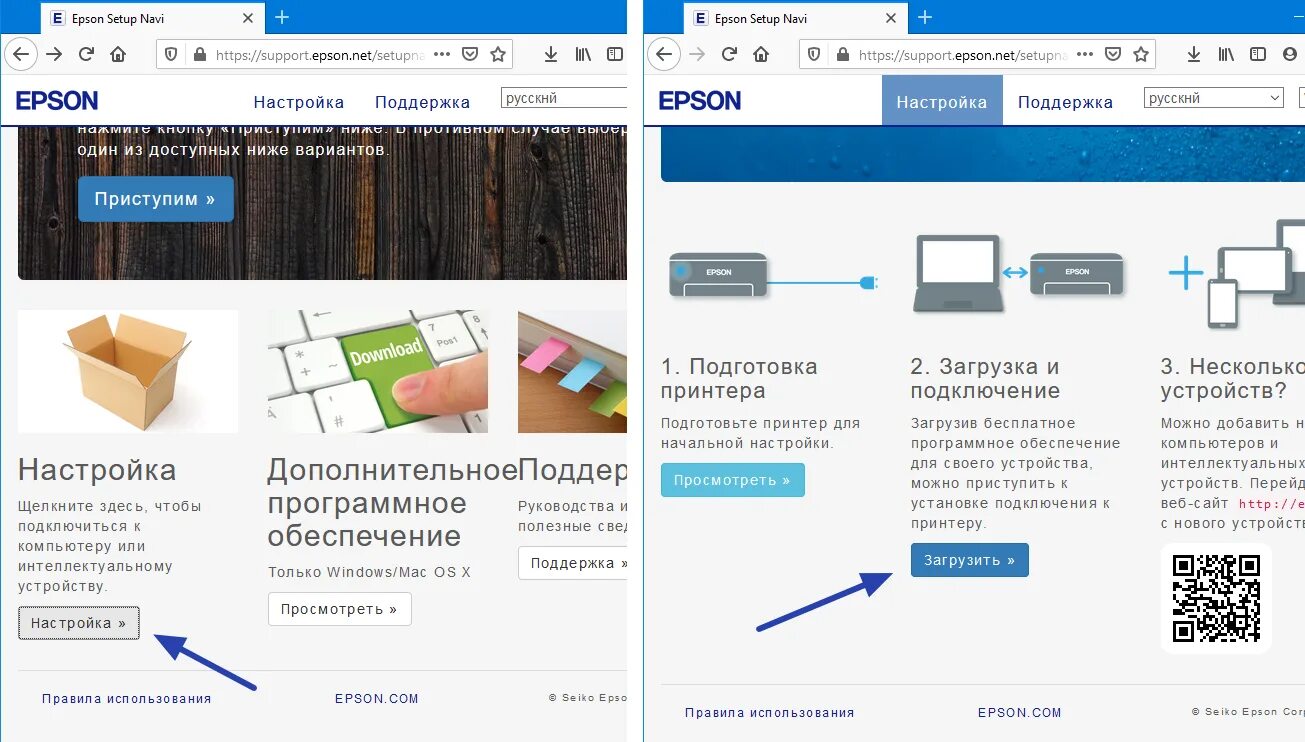Click Настройка » button under setup description
The width and height of the screenshot is (1305, 742).
(79, 623)
